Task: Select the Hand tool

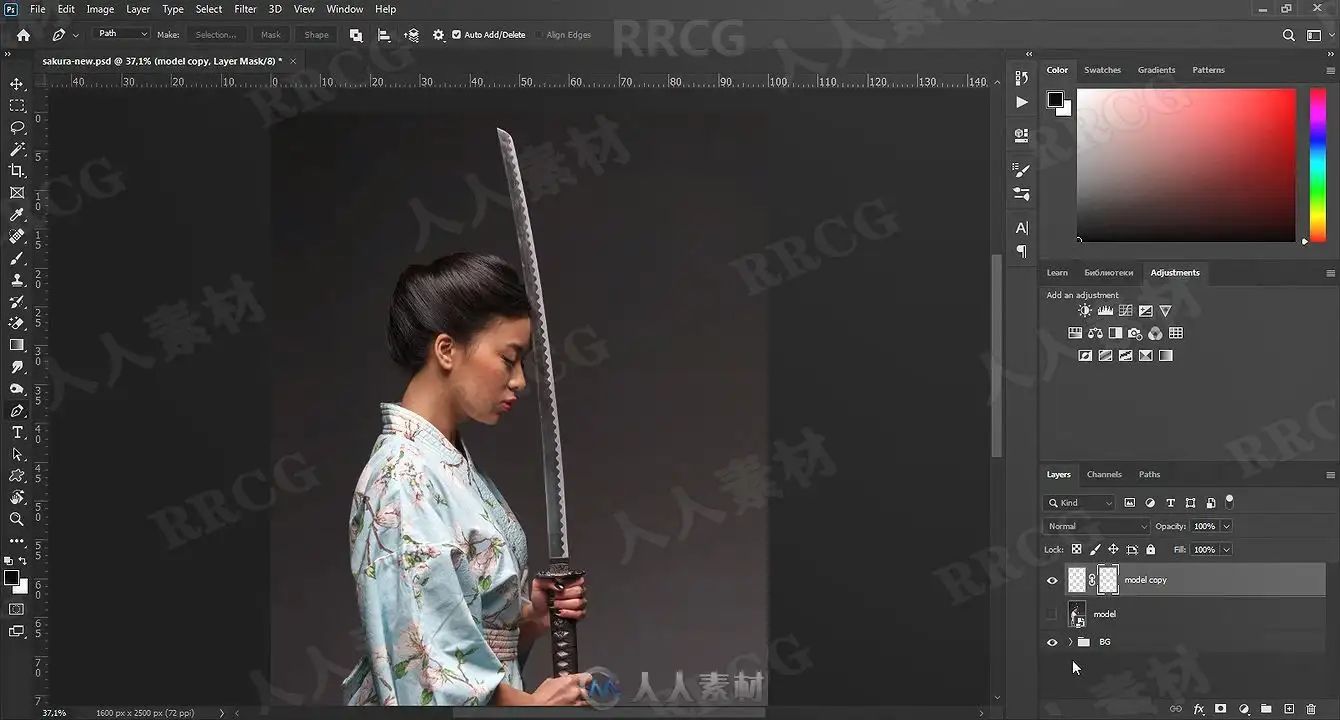Action: tap(17, 497)
